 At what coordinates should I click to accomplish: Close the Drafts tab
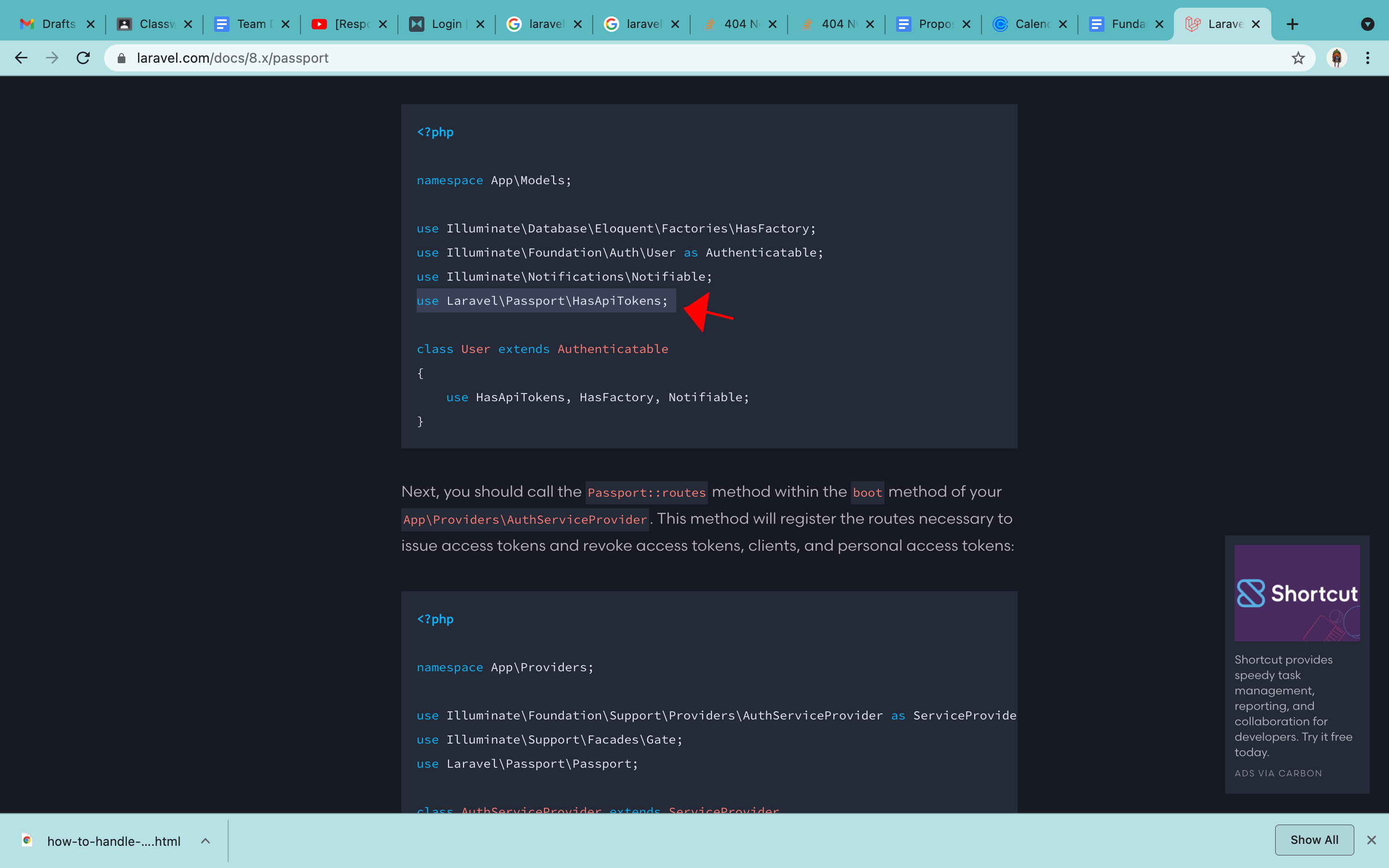click(90, 24)
